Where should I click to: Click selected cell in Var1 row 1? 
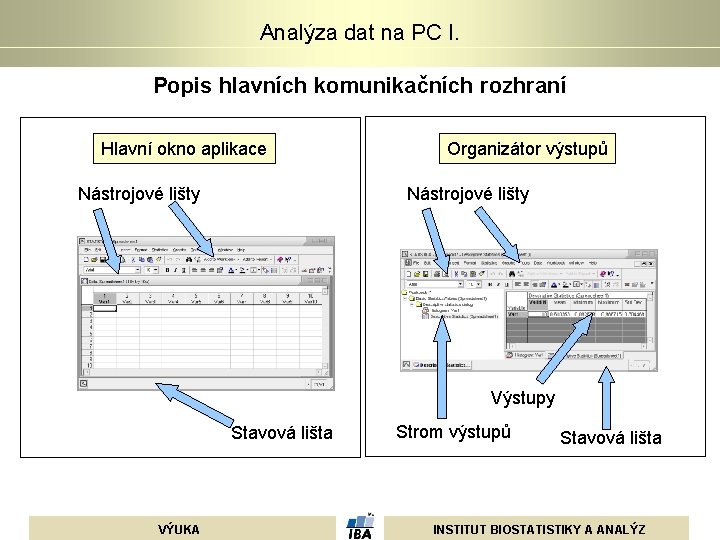105,309
